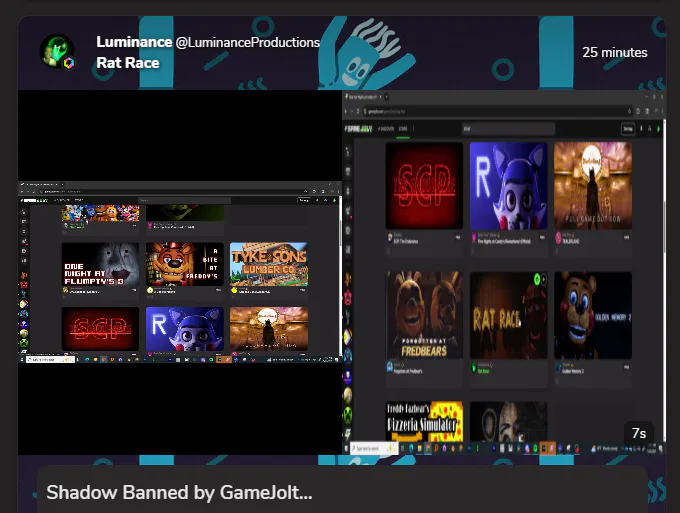Click the address bar in the right recorded browser window

tap(497, 111)
